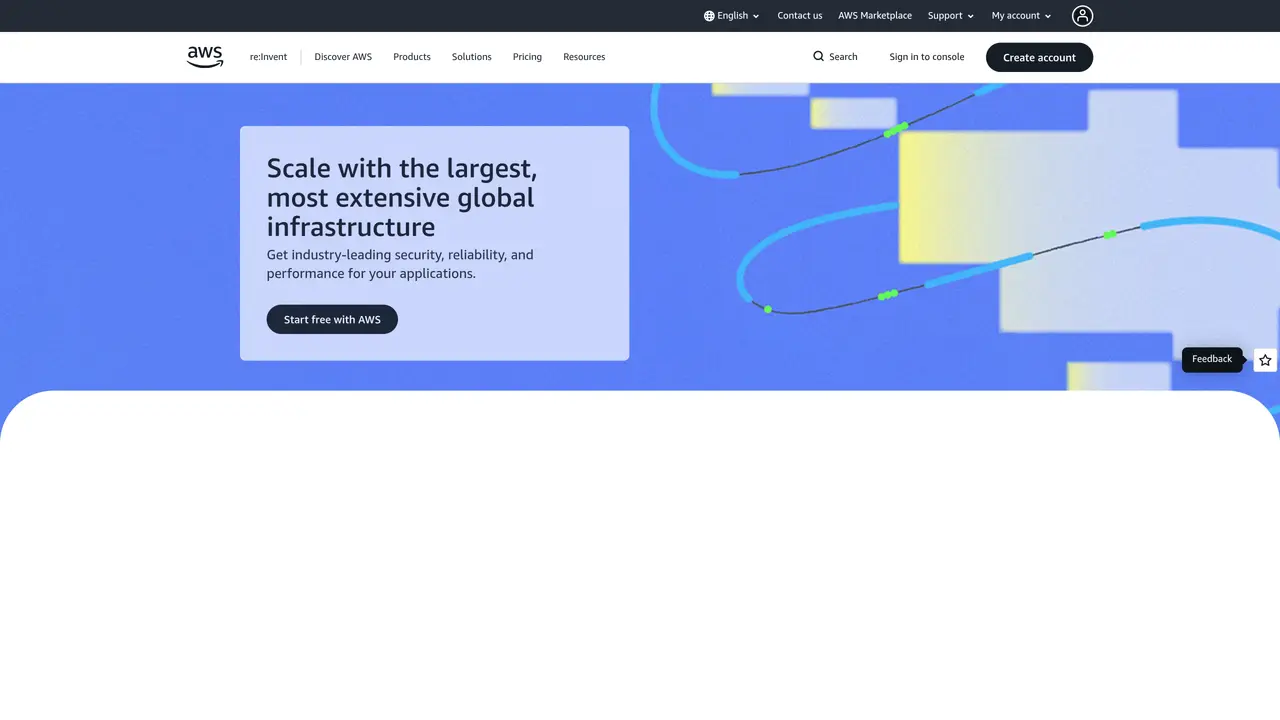Click the Create account button
This screenshot has width=1280, height=720.
pos(1039,57)
